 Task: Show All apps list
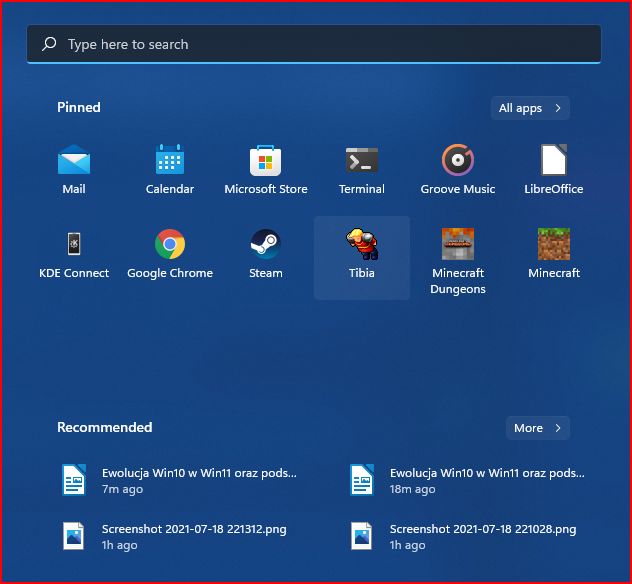[530, 108]
